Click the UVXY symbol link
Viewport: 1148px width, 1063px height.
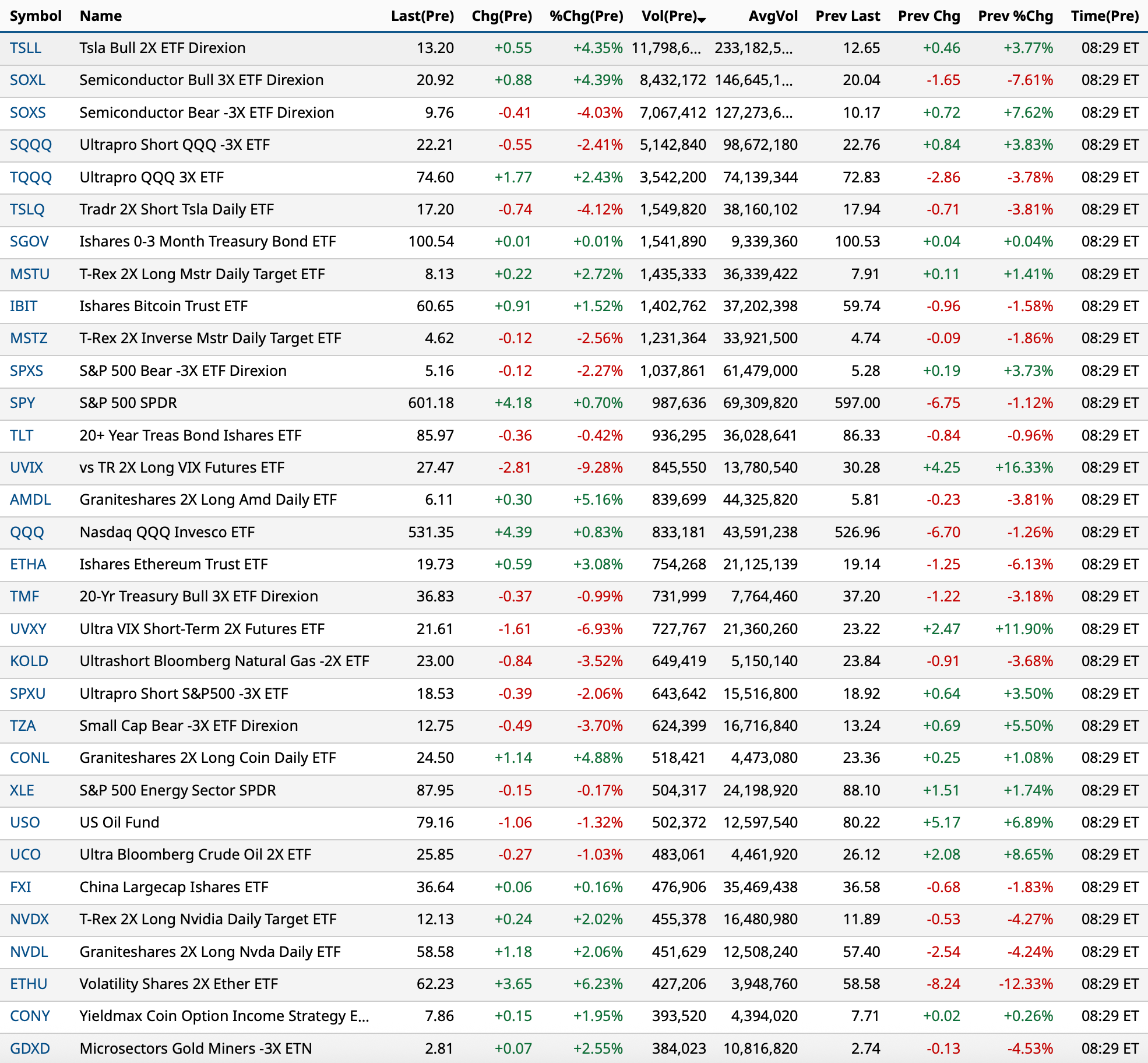(28, 629)
